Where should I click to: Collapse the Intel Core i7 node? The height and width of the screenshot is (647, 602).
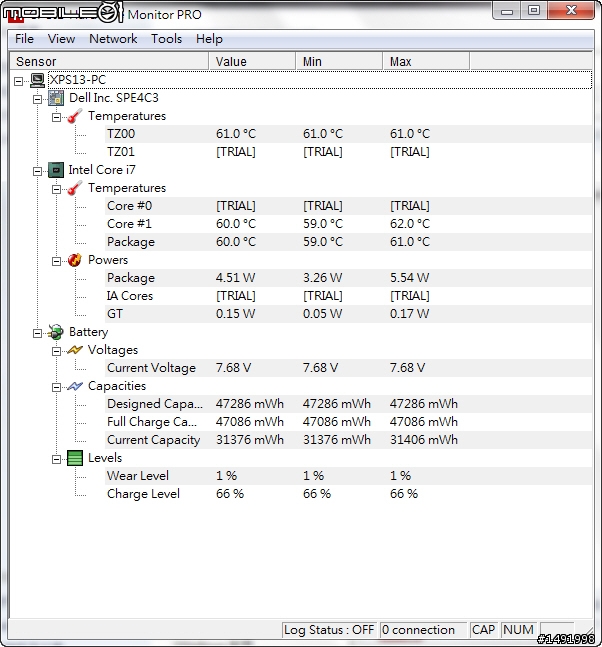(37, 171)
